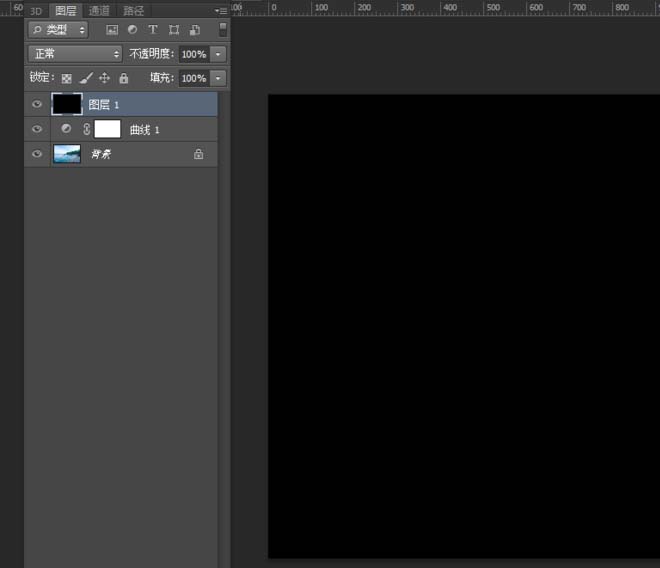Viewport: 660px width, 568px height.
Task: Click the 填充 100% value field
Action: tap(194, 78)
